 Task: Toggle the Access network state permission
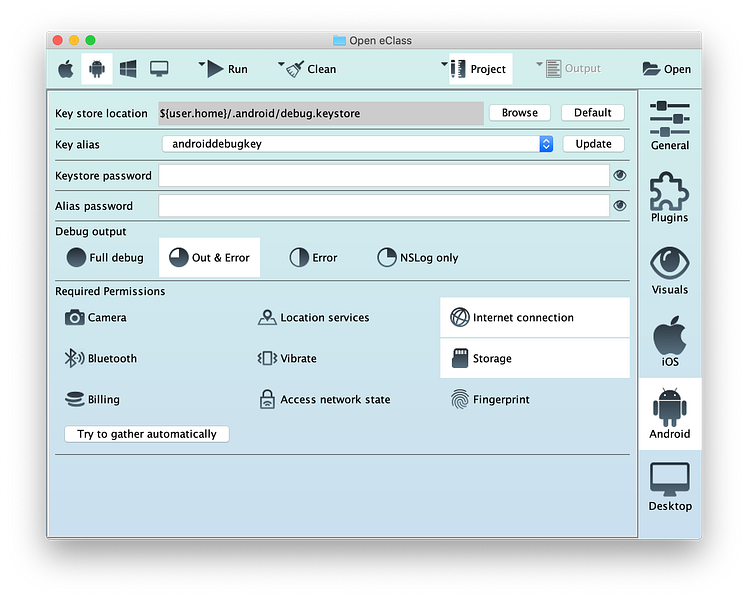[x=324, y=400]
